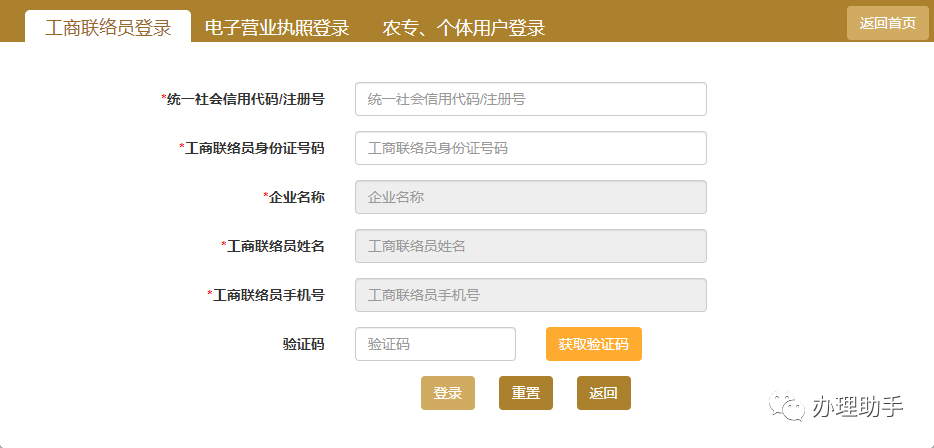Click the greyed 工商联络员手机号 field
The image size is (934, 448).
tap(531, 294)
